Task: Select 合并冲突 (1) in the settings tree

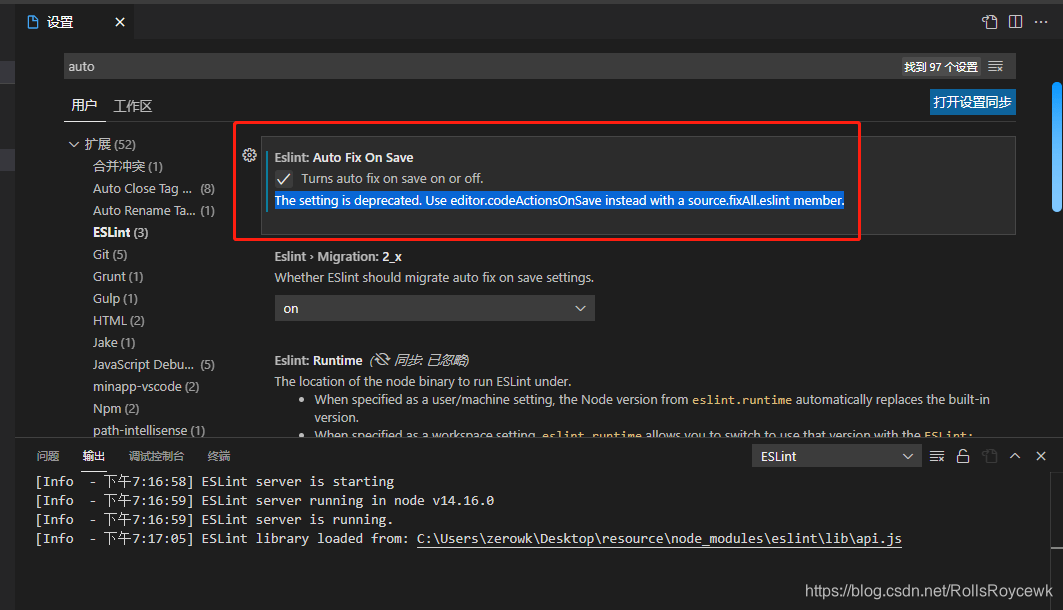Action: [127, 166]
